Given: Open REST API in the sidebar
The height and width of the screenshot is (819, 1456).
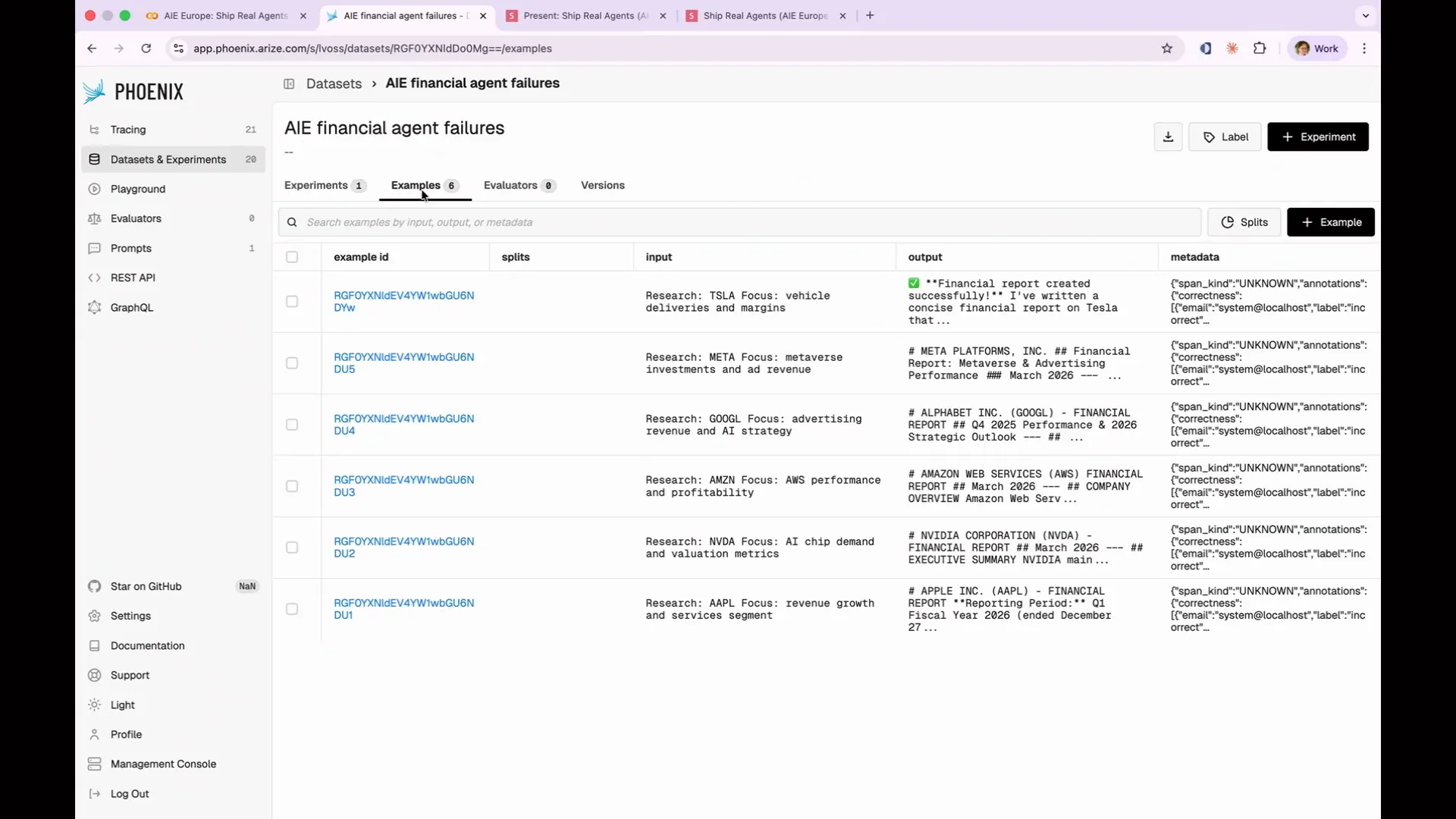Looking at the screenshot, I should (x=173, y=278).
